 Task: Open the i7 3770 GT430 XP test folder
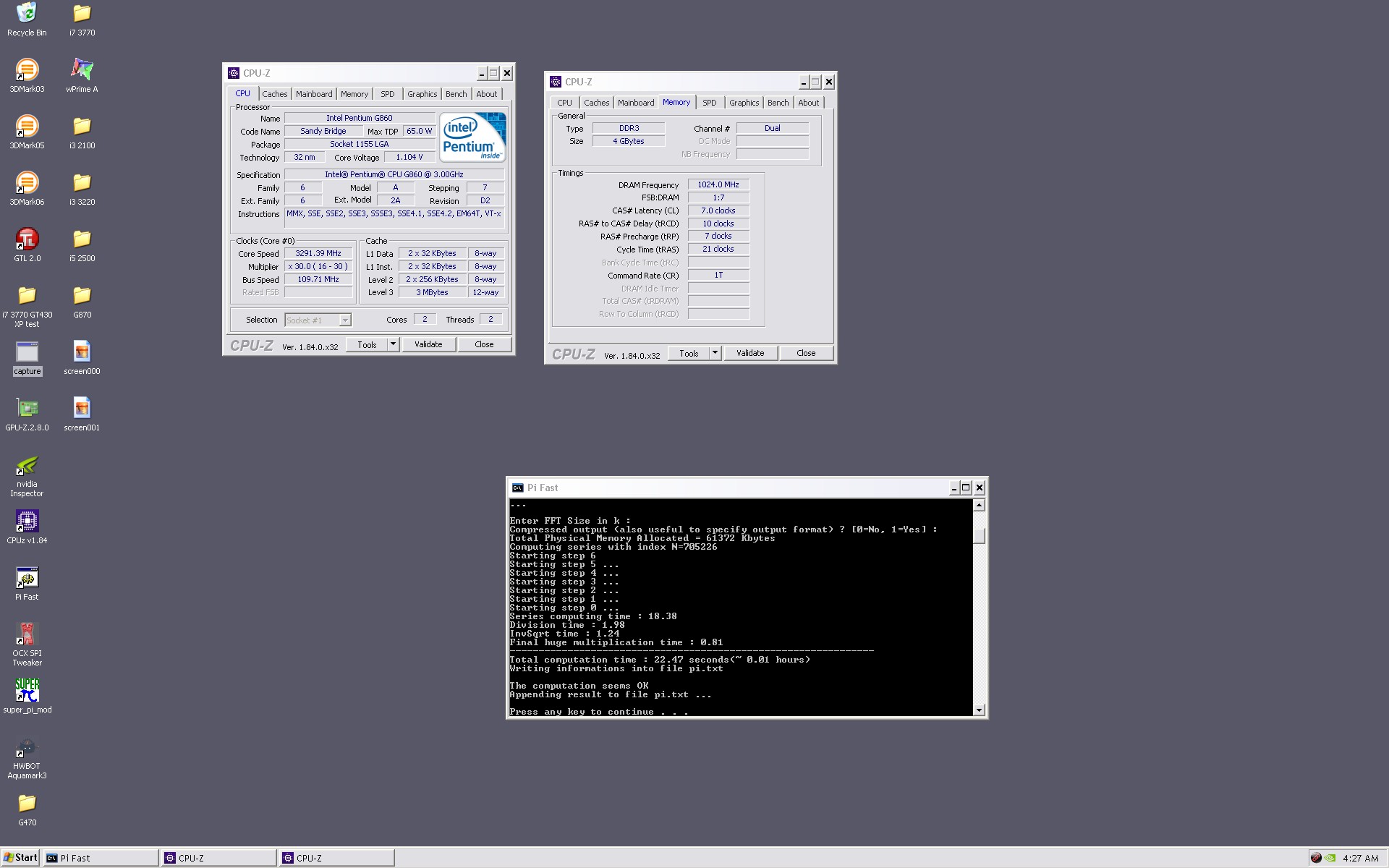(27, 305)
